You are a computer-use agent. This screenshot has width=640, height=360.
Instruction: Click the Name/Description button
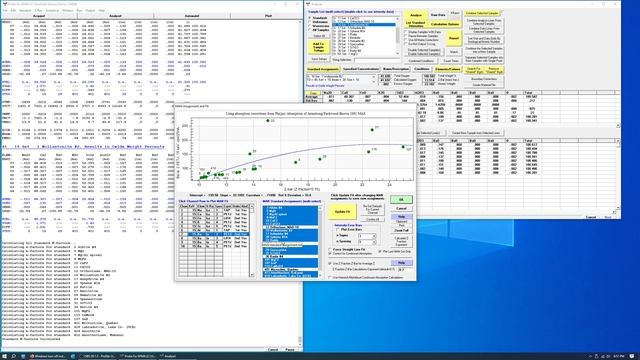tap(396, 69)
